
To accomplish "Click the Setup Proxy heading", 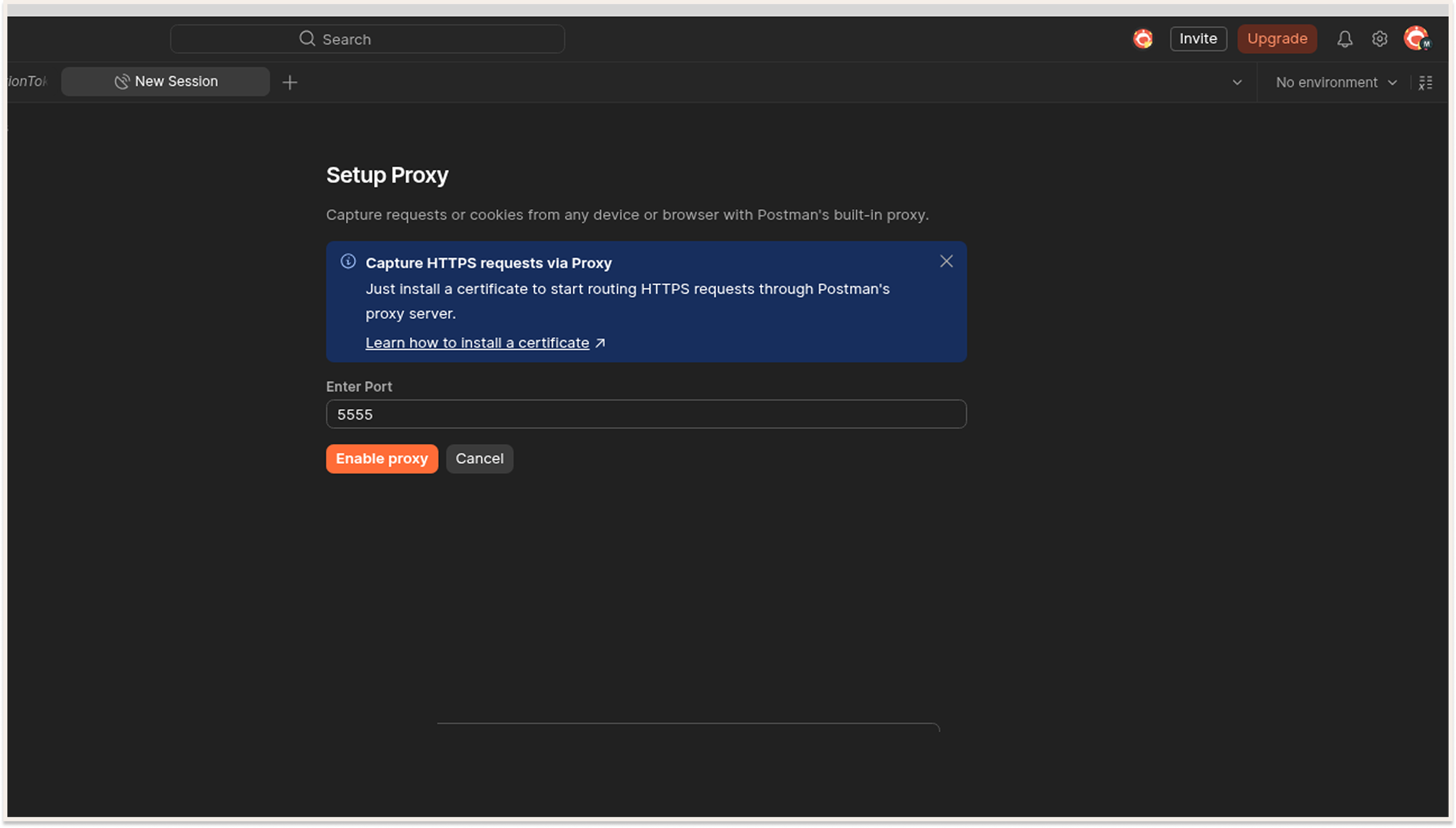I will click(387, 175).
